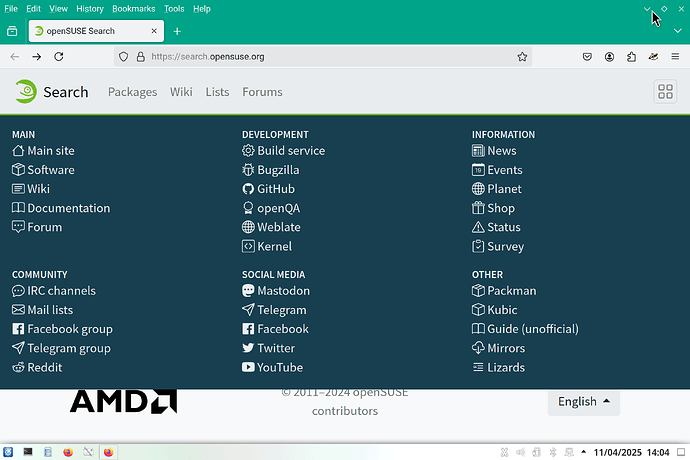This screenshot has width=690, height=460.
Task: Click the Reddit icon
Action: point(18,368)
